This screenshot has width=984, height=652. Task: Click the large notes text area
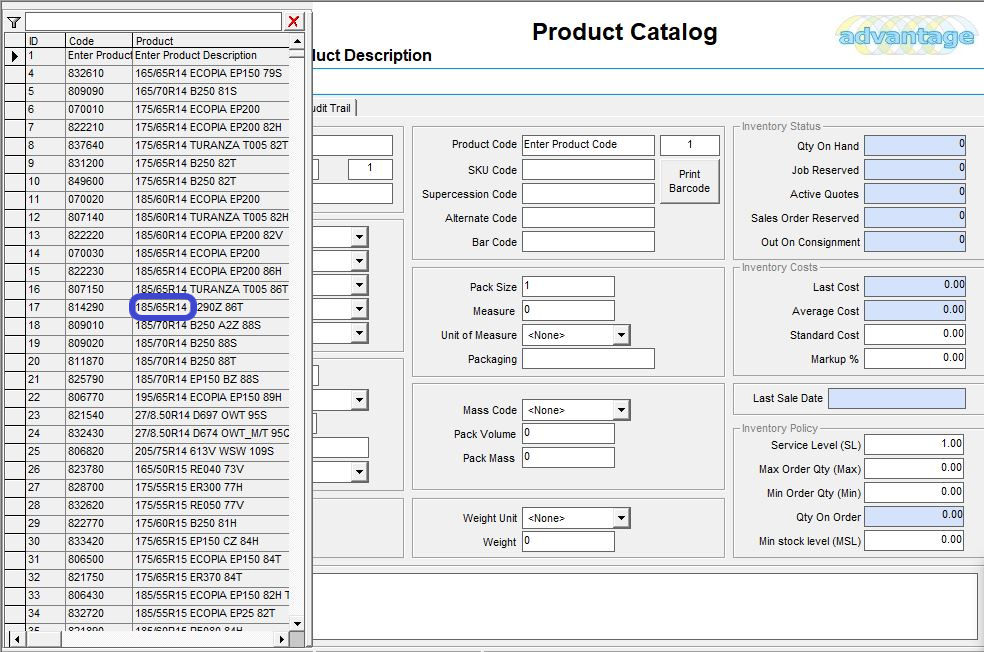pyautogui.click(x=645, y=606)
